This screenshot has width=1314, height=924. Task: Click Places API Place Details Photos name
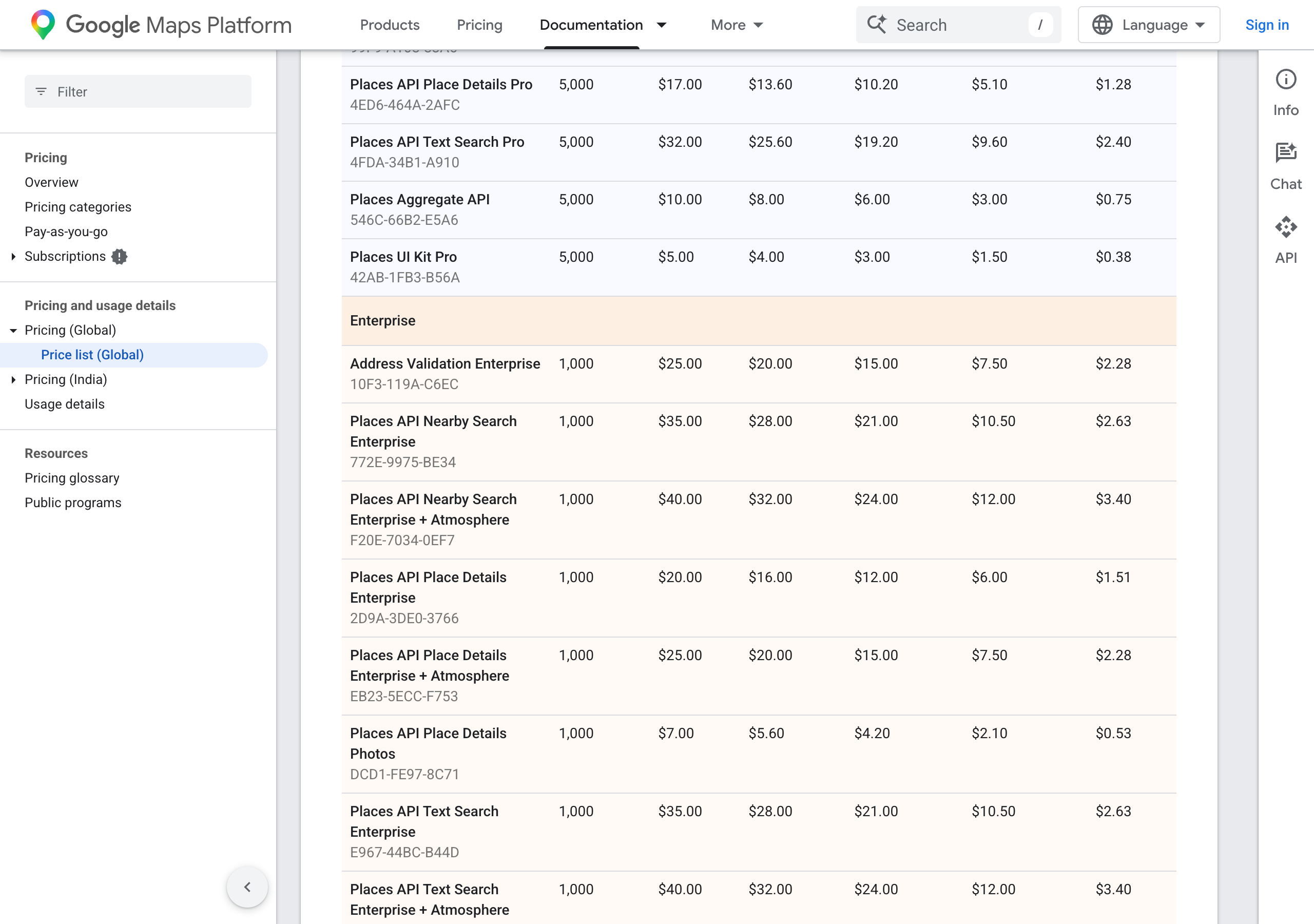428,744
